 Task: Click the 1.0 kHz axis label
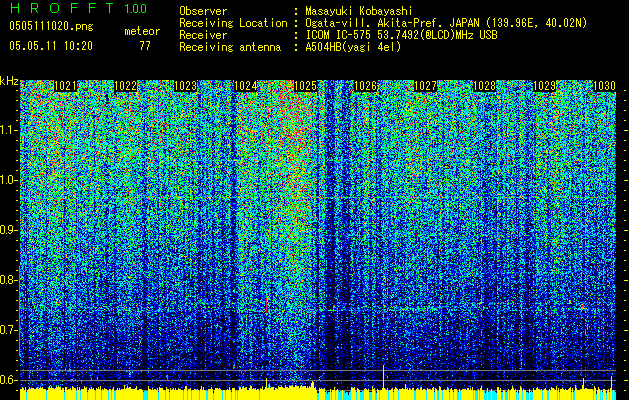pos(8,180)
